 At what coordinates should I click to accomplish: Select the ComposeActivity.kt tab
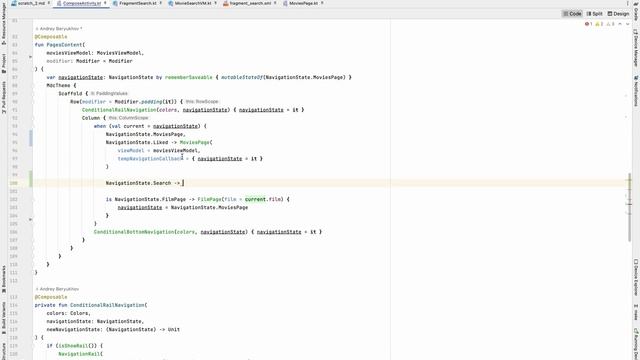(x=81, y=3)
